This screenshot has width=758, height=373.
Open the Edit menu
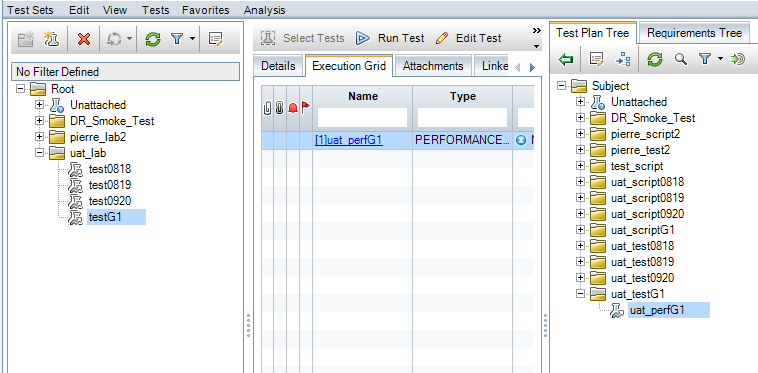coord(79,10)
